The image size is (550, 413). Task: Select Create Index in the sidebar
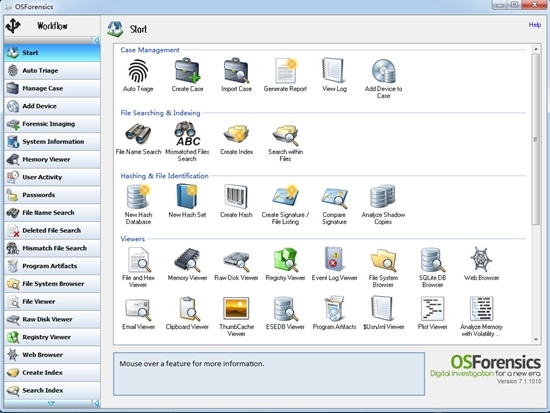(x=52, y=373)
